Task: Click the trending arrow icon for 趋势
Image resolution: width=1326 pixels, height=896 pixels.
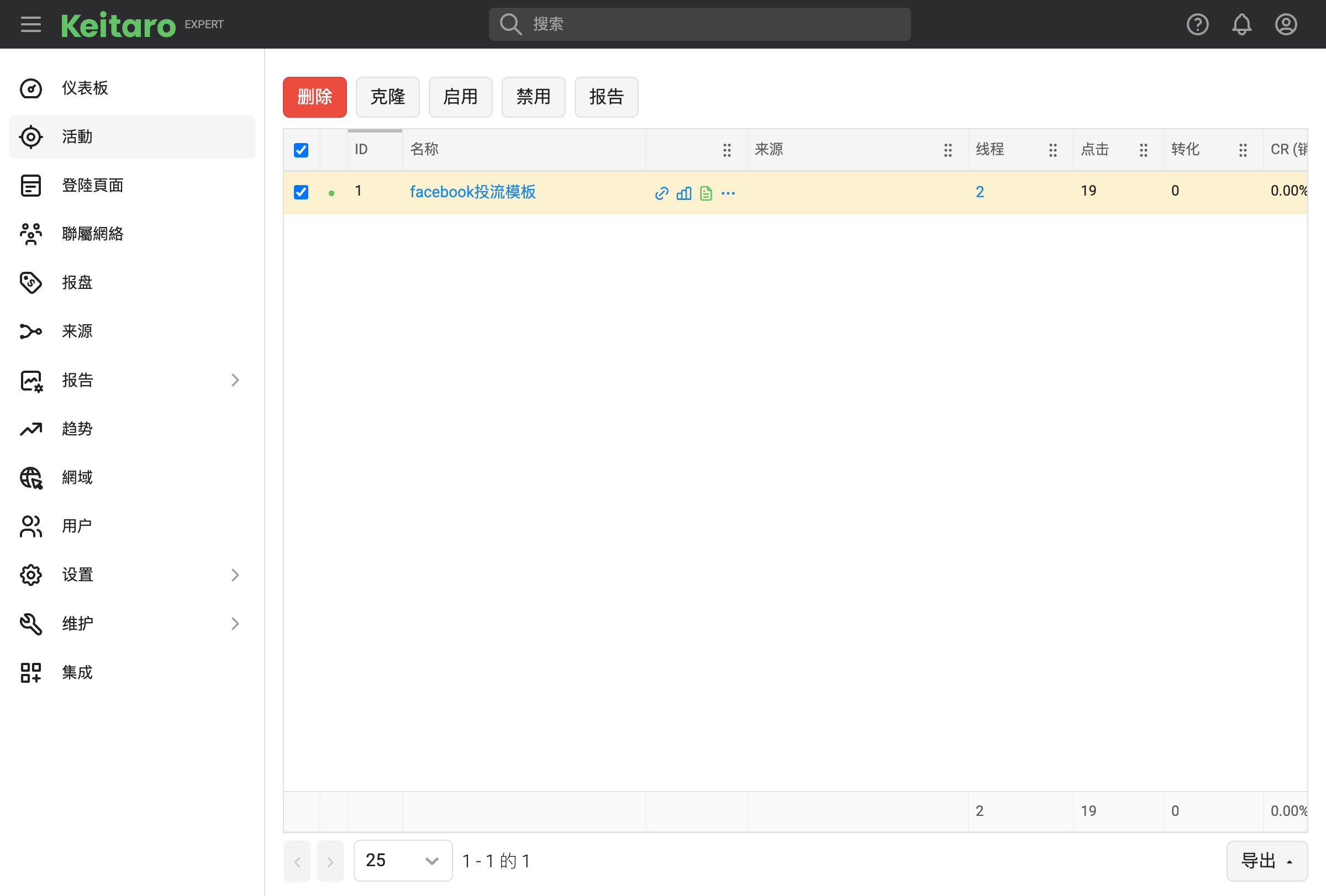Action: (x=31, y=429)
